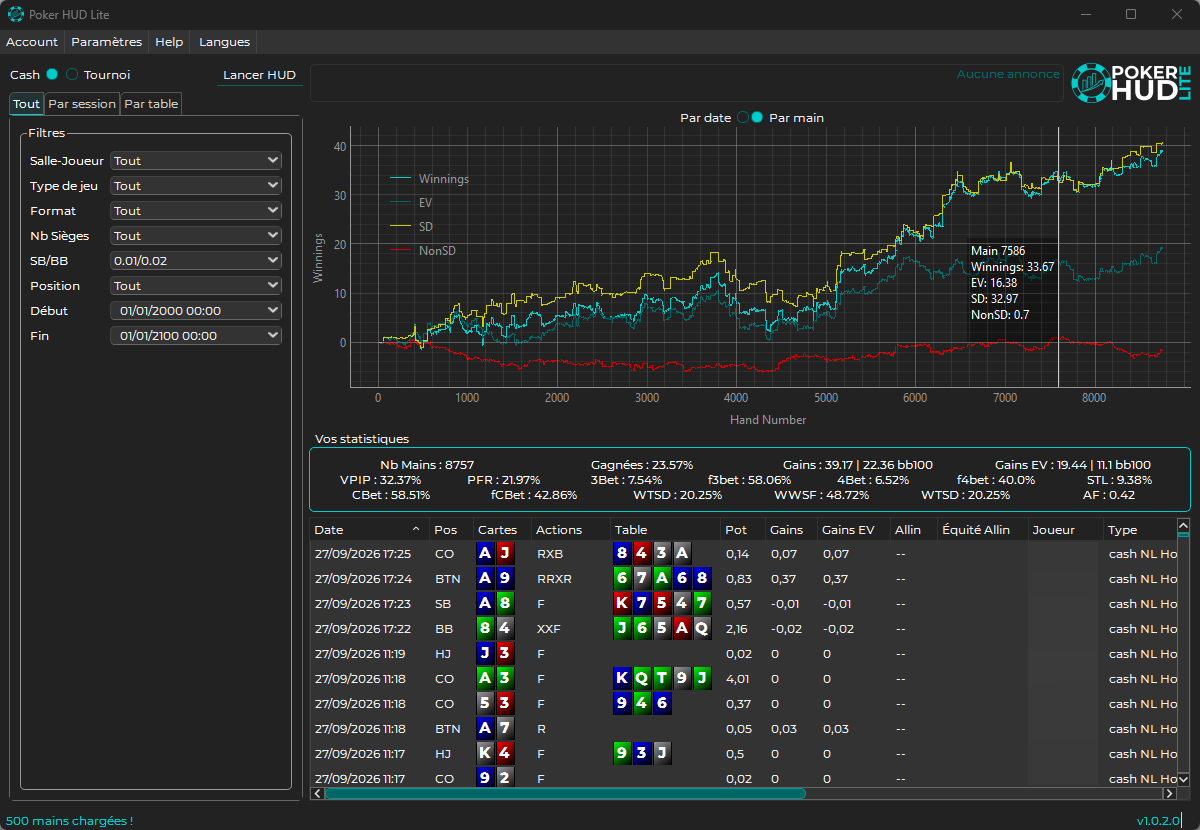This screenshot has height=830, width=1200.
Task: Select the Cash radio button
Action: [52, 75]
